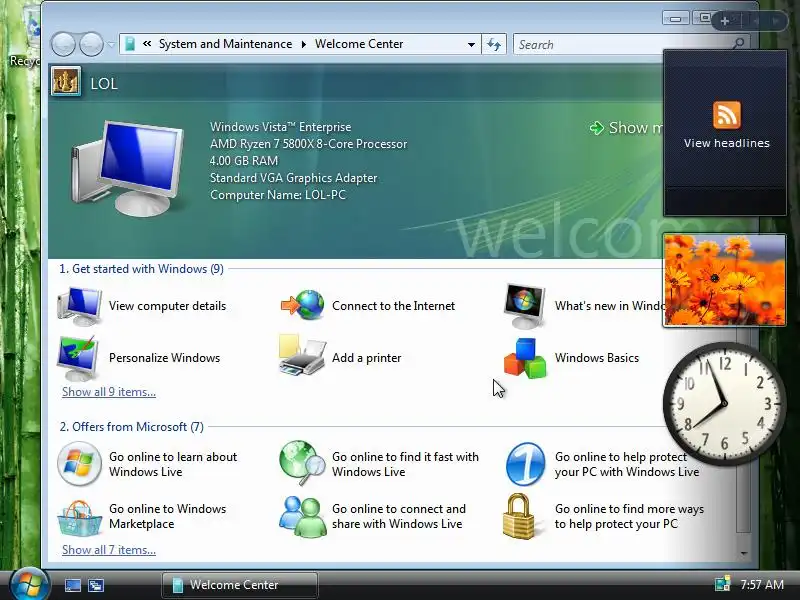Click in the Search input field
This screenshot has height=600, width=800.
click(x=622, y=44)
